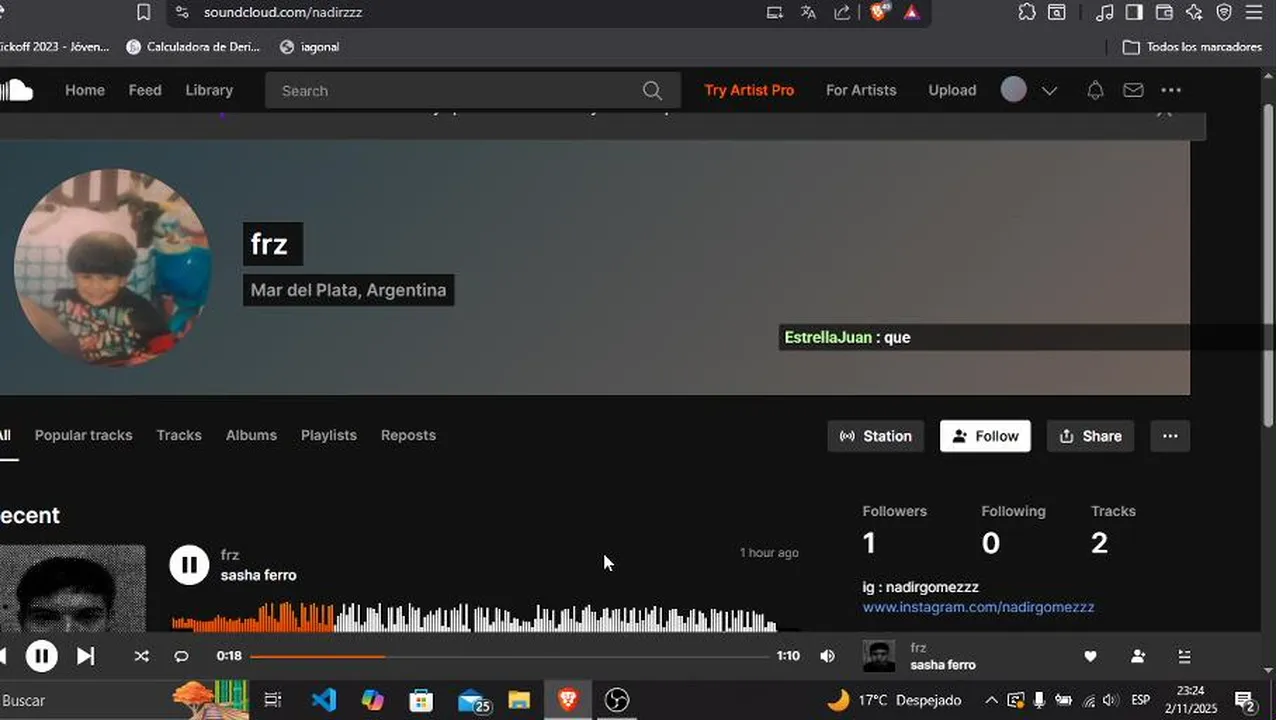Open the Library page
This screenshot has height=720, width=1276.
(x=209, y=90)
